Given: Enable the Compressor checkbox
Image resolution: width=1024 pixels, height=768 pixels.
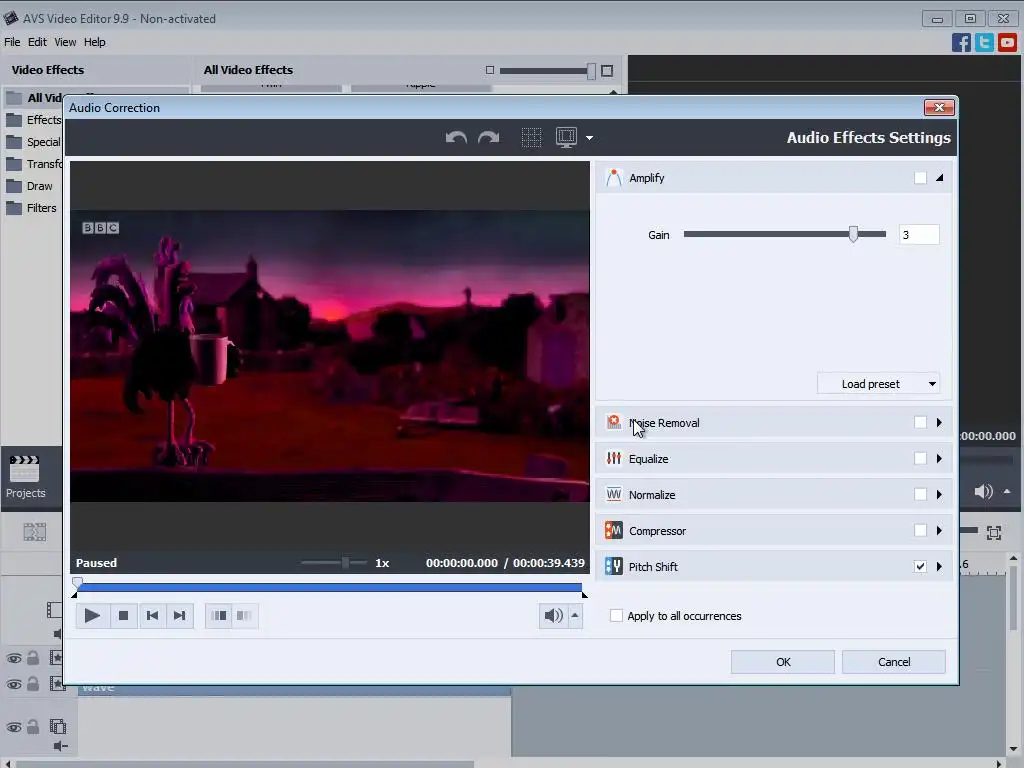Looking at the screenshot, I should [x=920, y=530].
